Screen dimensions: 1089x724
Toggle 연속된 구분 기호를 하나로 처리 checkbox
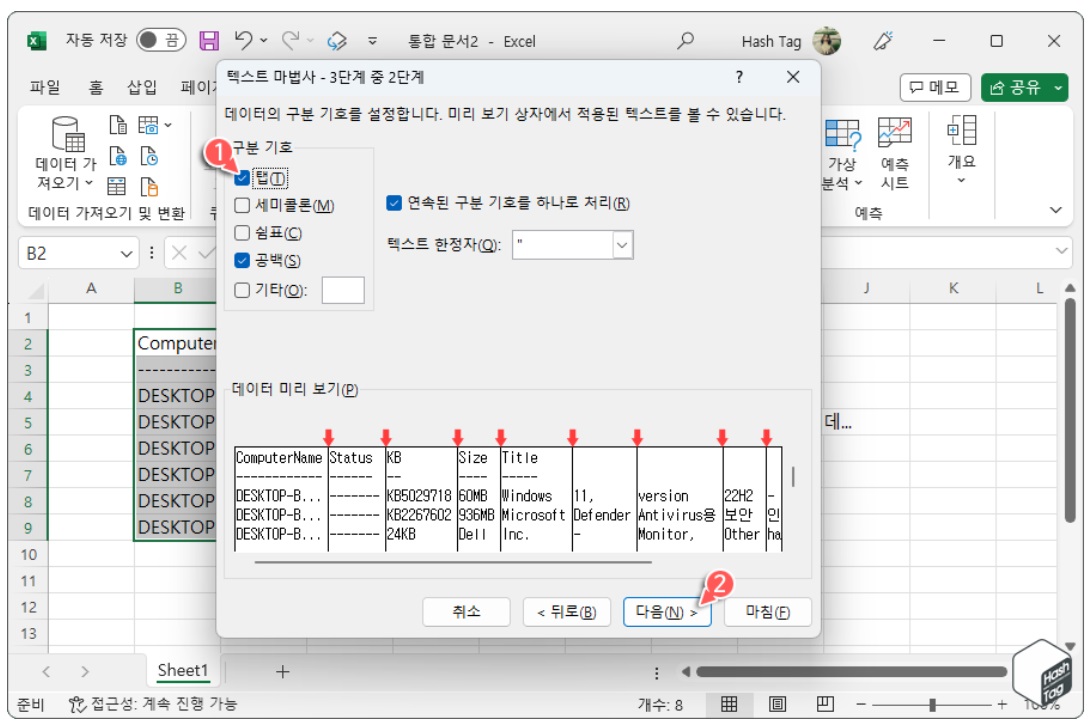394,203
